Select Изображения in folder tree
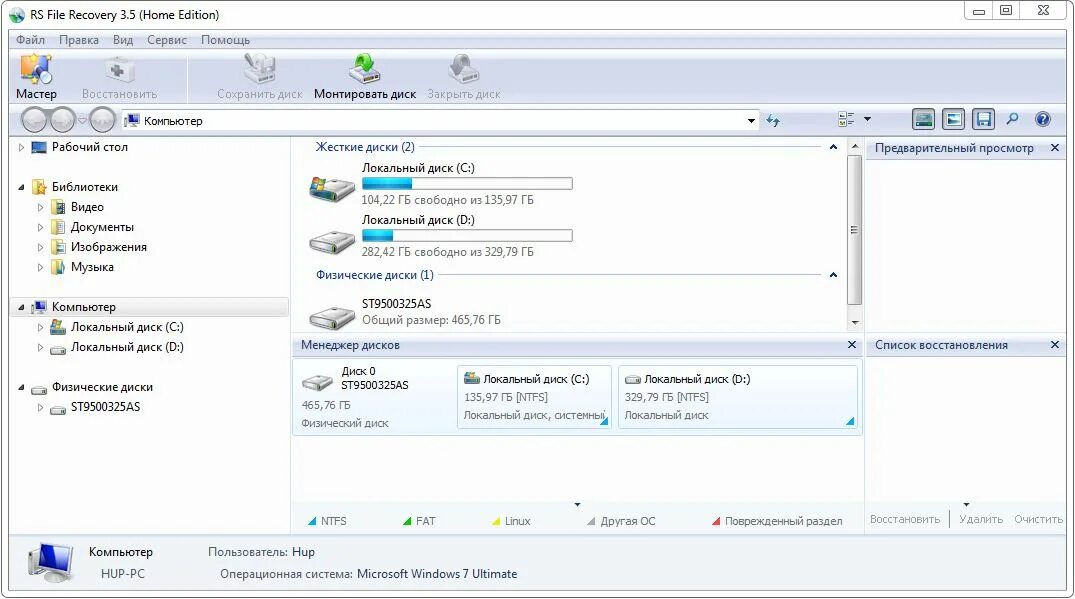 pyautogui.click(x=108, y=247)
